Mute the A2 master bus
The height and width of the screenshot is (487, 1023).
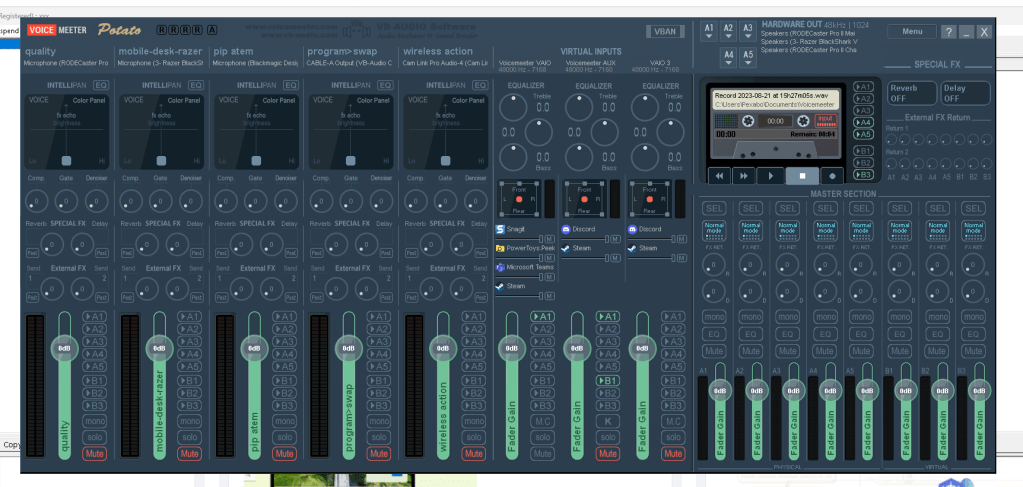pyautogui.click(x=751, y=351)
